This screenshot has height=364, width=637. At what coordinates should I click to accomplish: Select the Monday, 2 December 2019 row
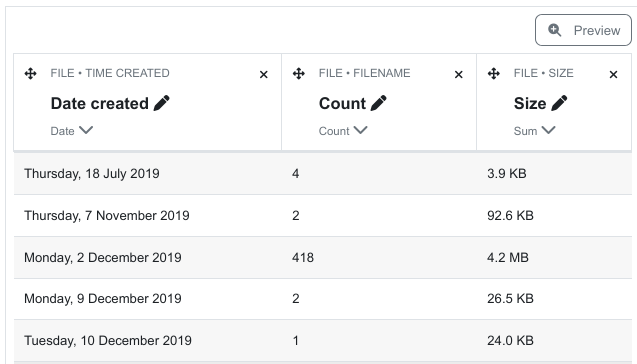[323, 258]
